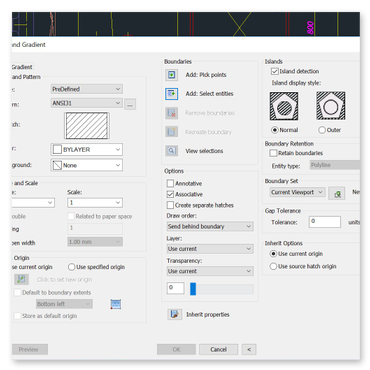Click the View selections magnifier icon
Viewport: 370px width, 370px height.
coord(172,151)
